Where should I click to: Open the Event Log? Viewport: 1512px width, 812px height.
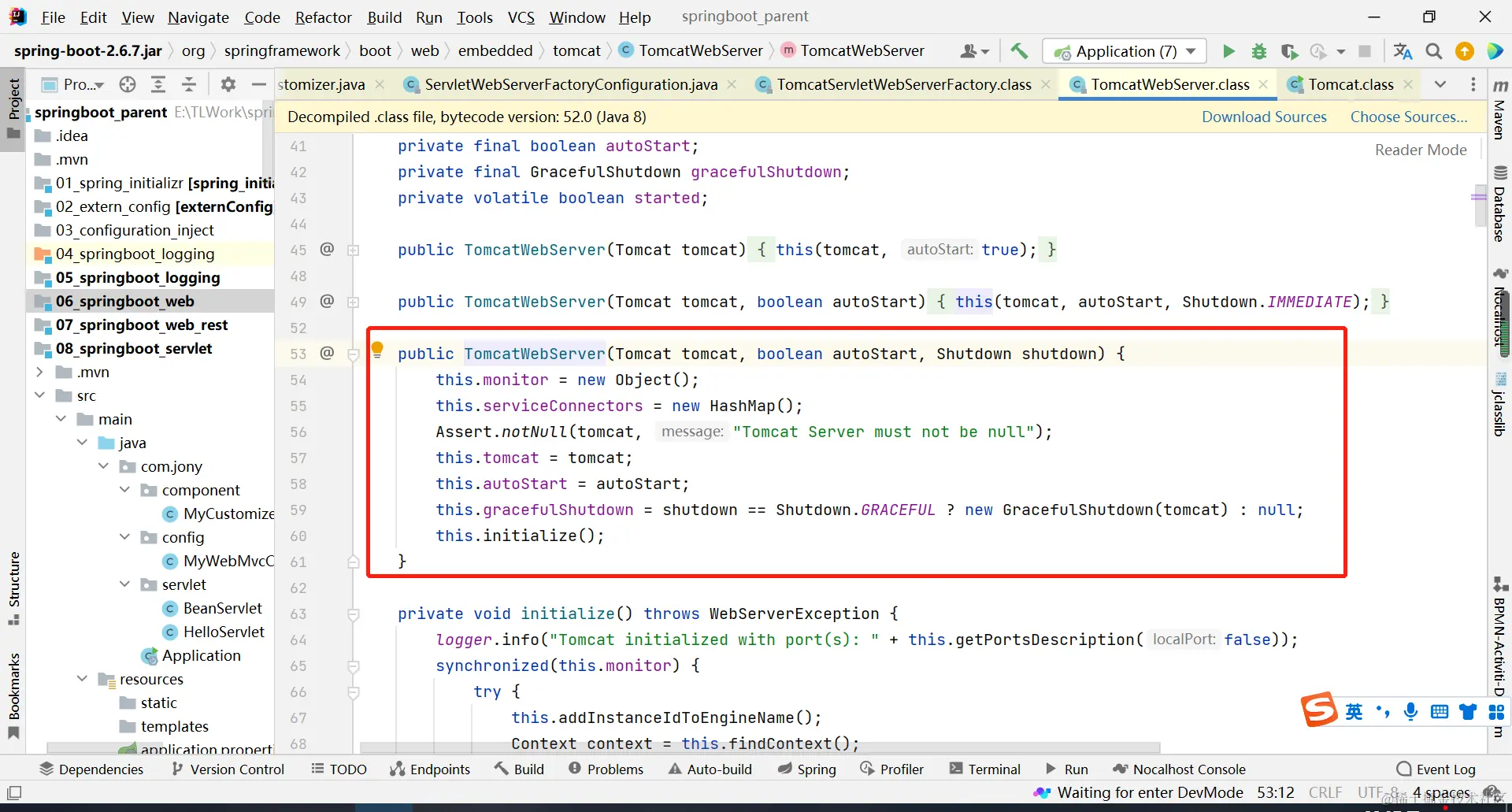coord(1436,769)
